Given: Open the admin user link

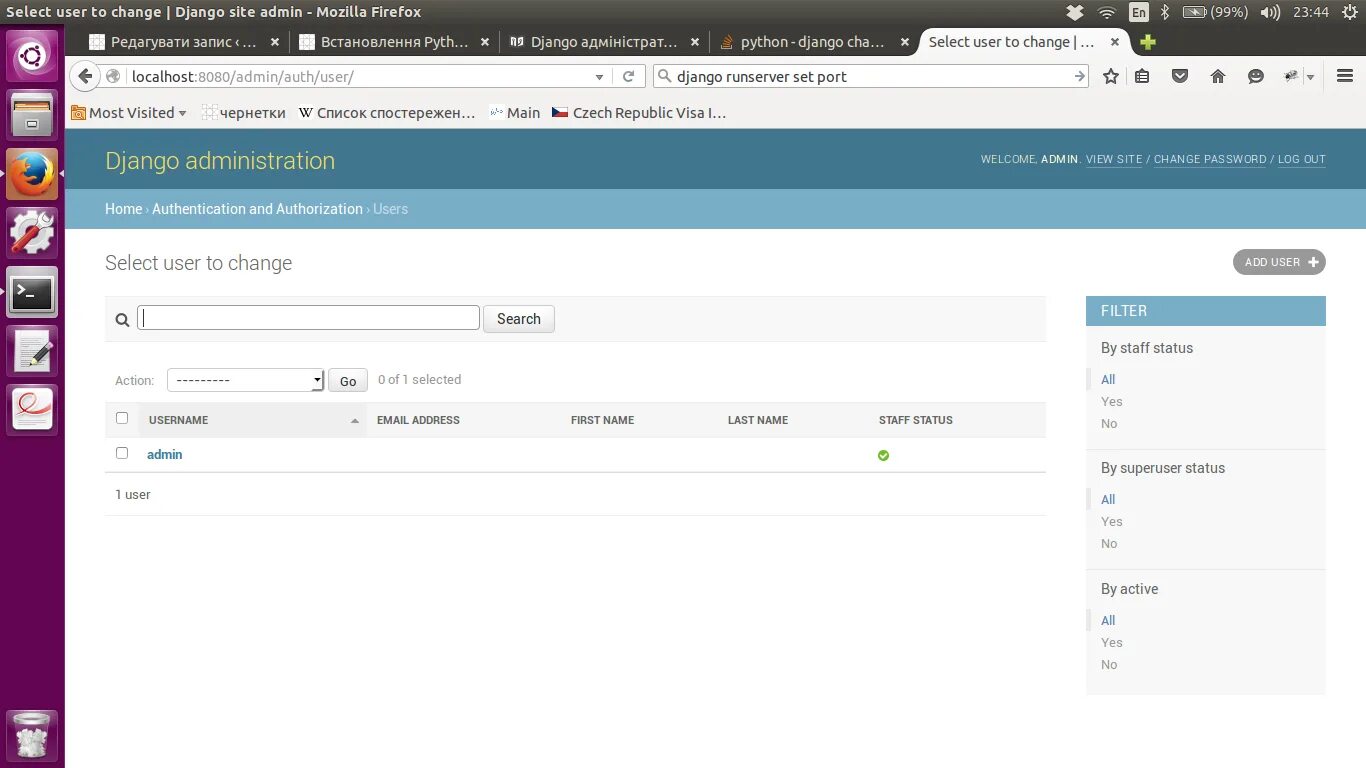Looking at the screenshot, I should [165, 454].
